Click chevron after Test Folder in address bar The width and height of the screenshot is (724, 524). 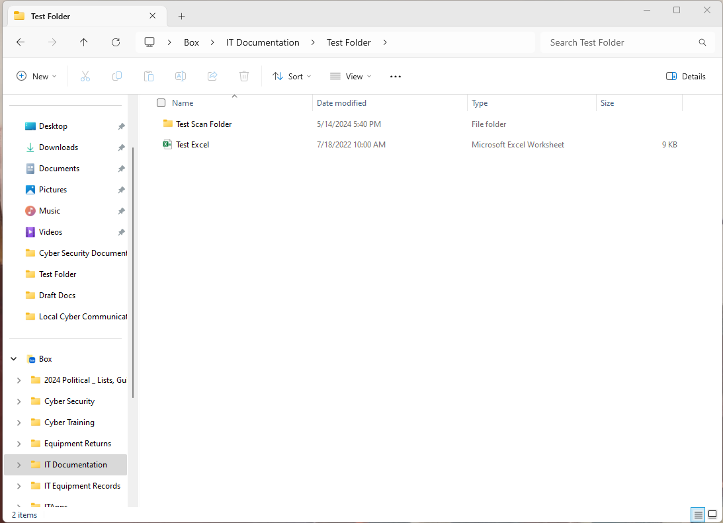point(385,42)
